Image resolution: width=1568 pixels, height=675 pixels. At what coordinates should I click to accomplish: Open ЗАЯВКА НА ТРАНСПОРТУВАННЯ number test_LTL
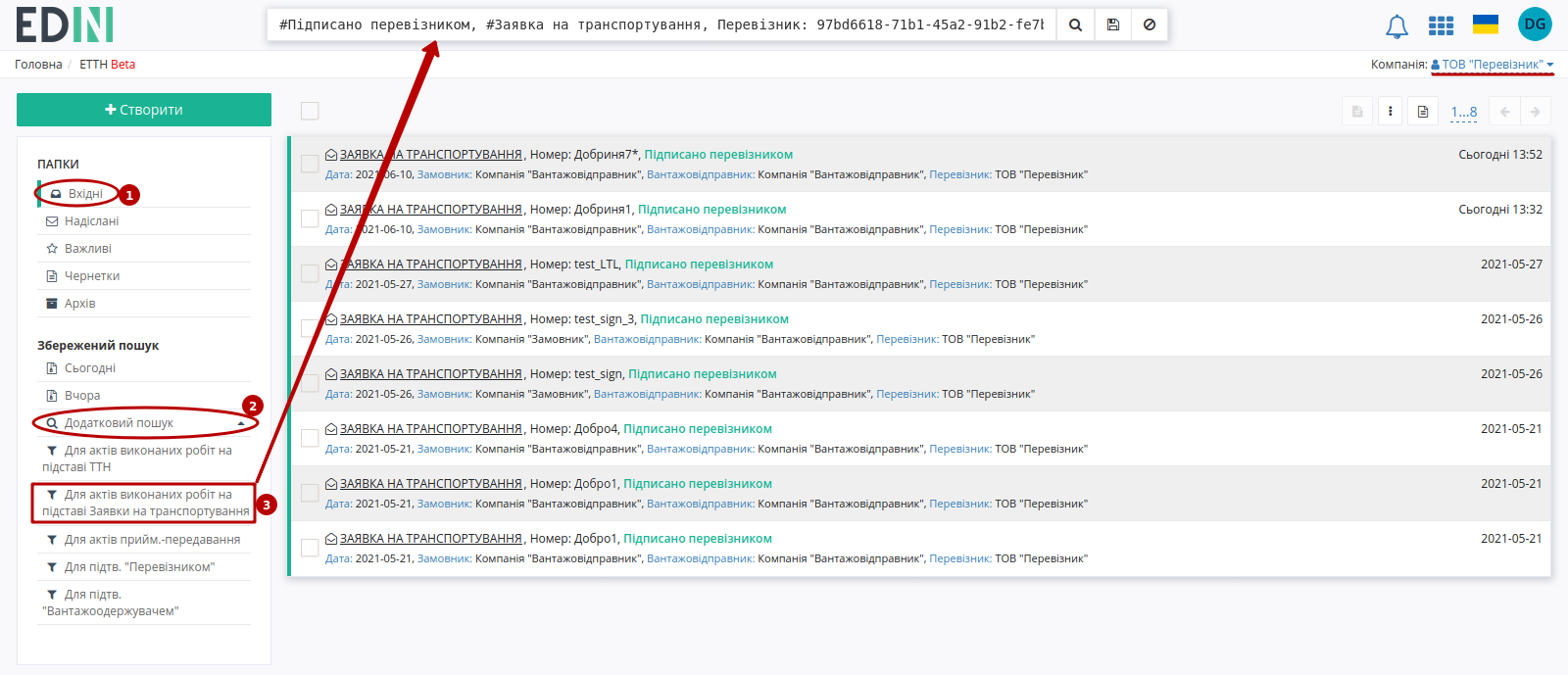[x=431, y=265]
